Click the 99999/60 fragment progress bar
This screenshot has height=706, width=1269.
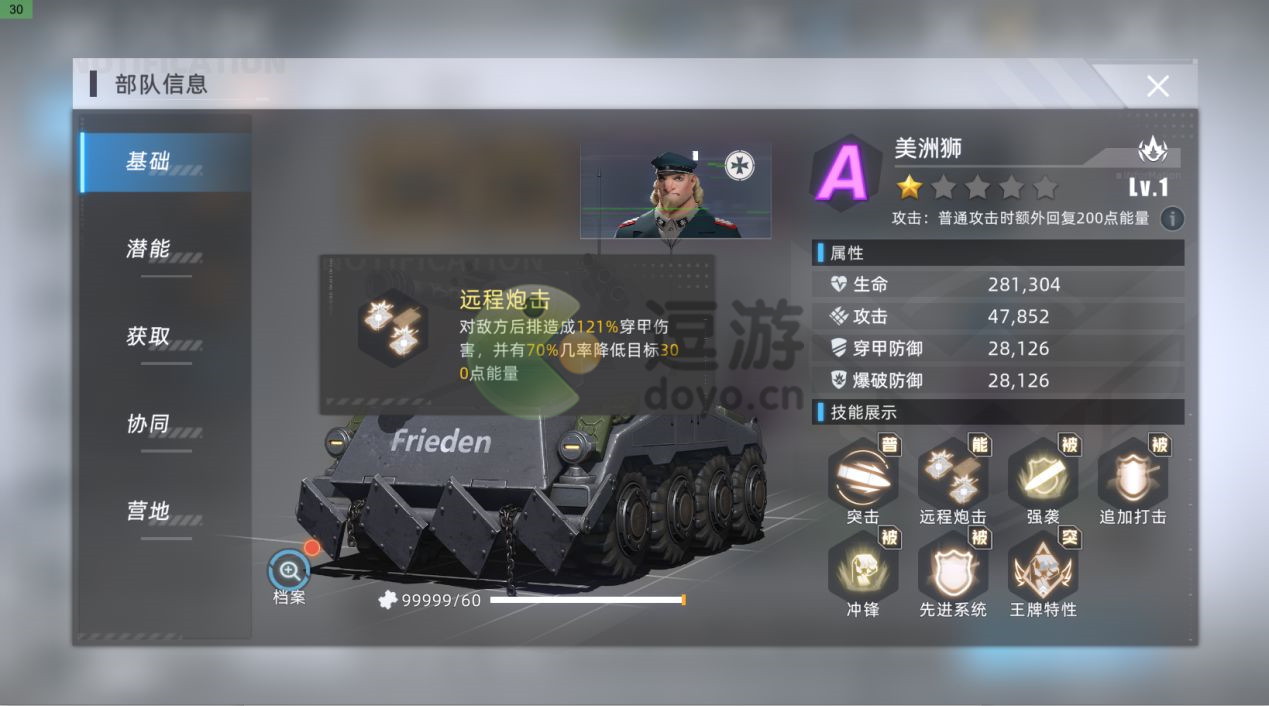586,600
